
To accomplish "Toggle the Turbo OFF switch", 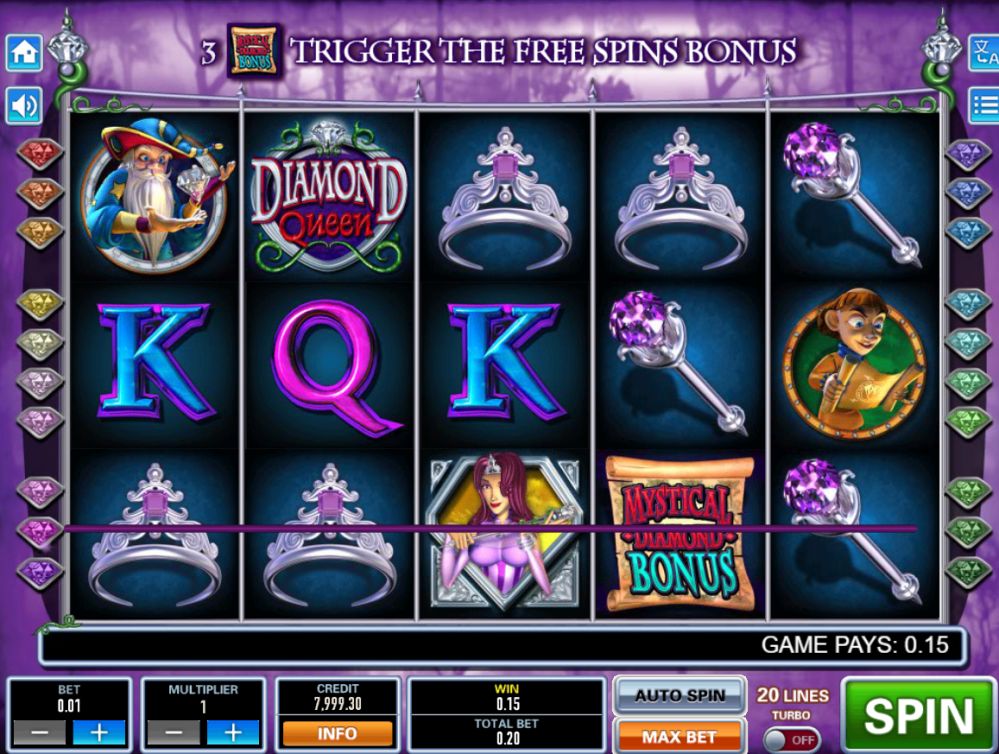I will 791,740.
